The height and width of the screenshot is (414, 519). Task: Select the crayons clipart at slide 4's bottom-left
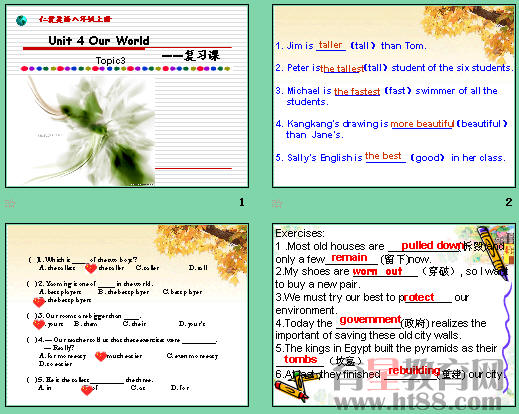tap(292, 388)
